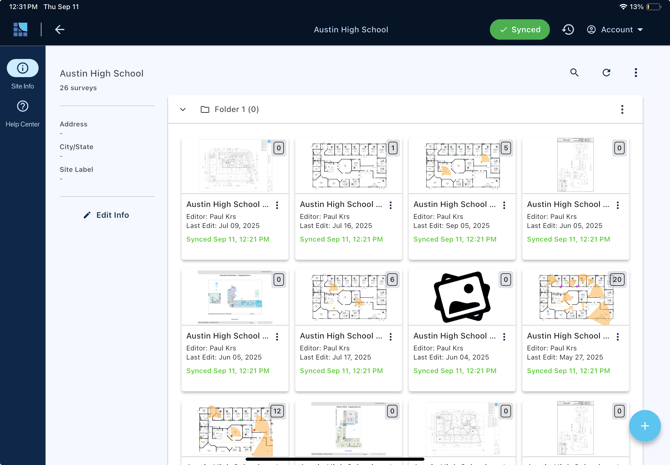The image size is (670, 465).
Task: Open thumbnail of survey edited Jul 16, 2025
Action: (349, 166)
